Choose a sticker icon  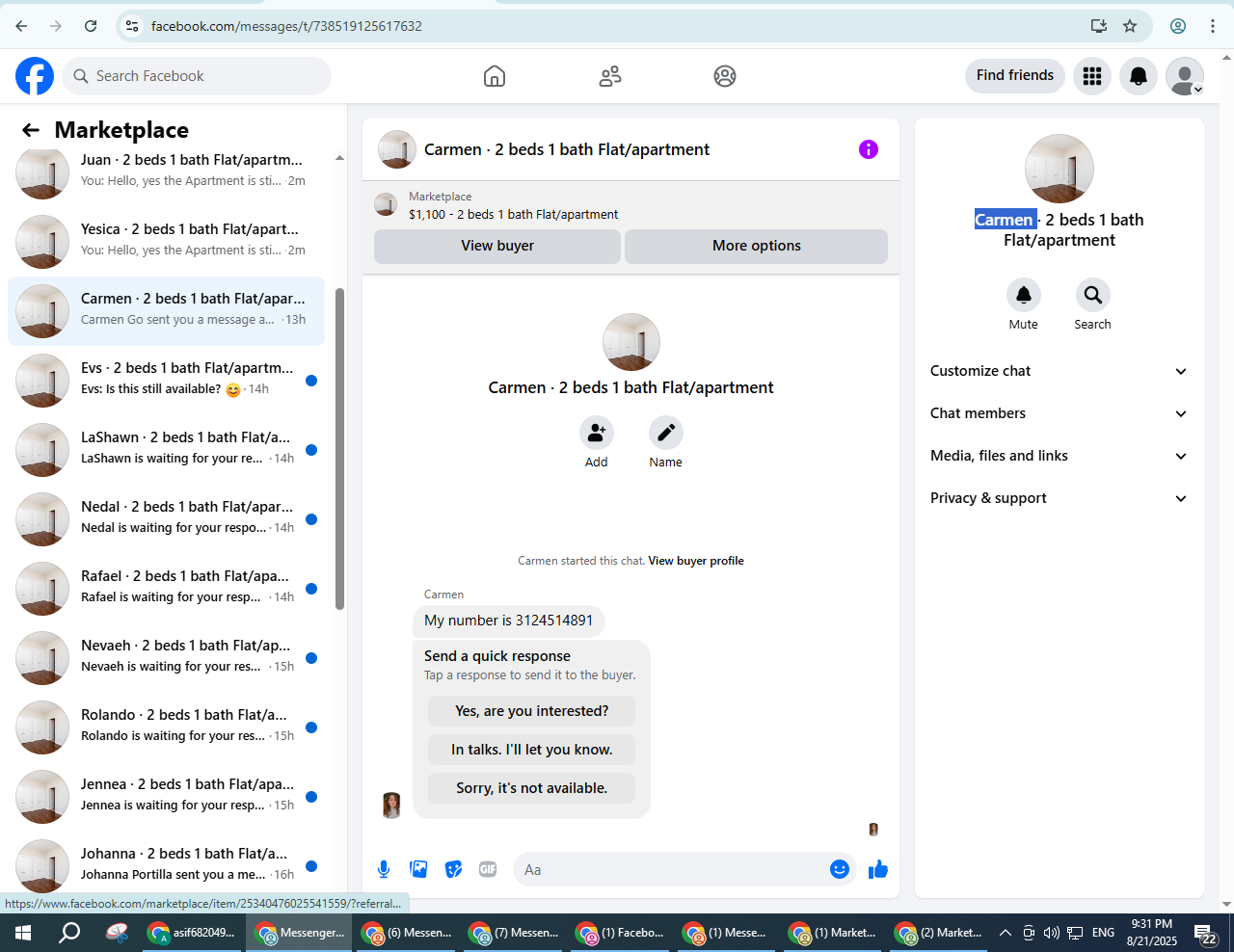tap(453, 869)
